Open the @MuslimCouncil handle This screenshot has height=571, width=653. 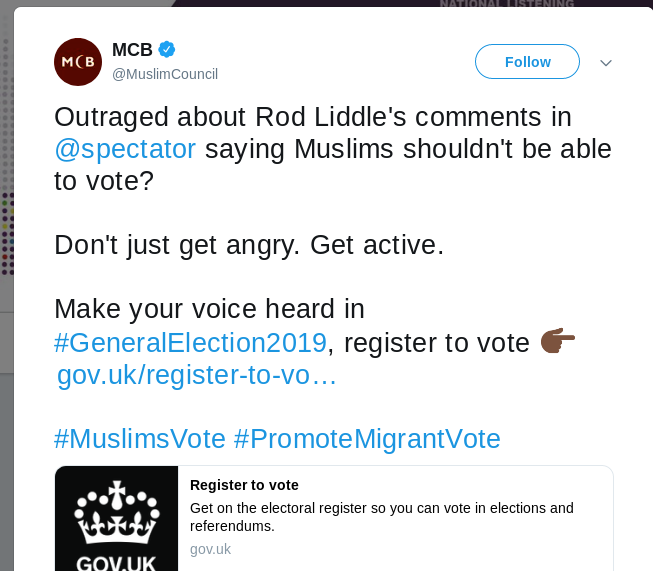click(164, 74)
